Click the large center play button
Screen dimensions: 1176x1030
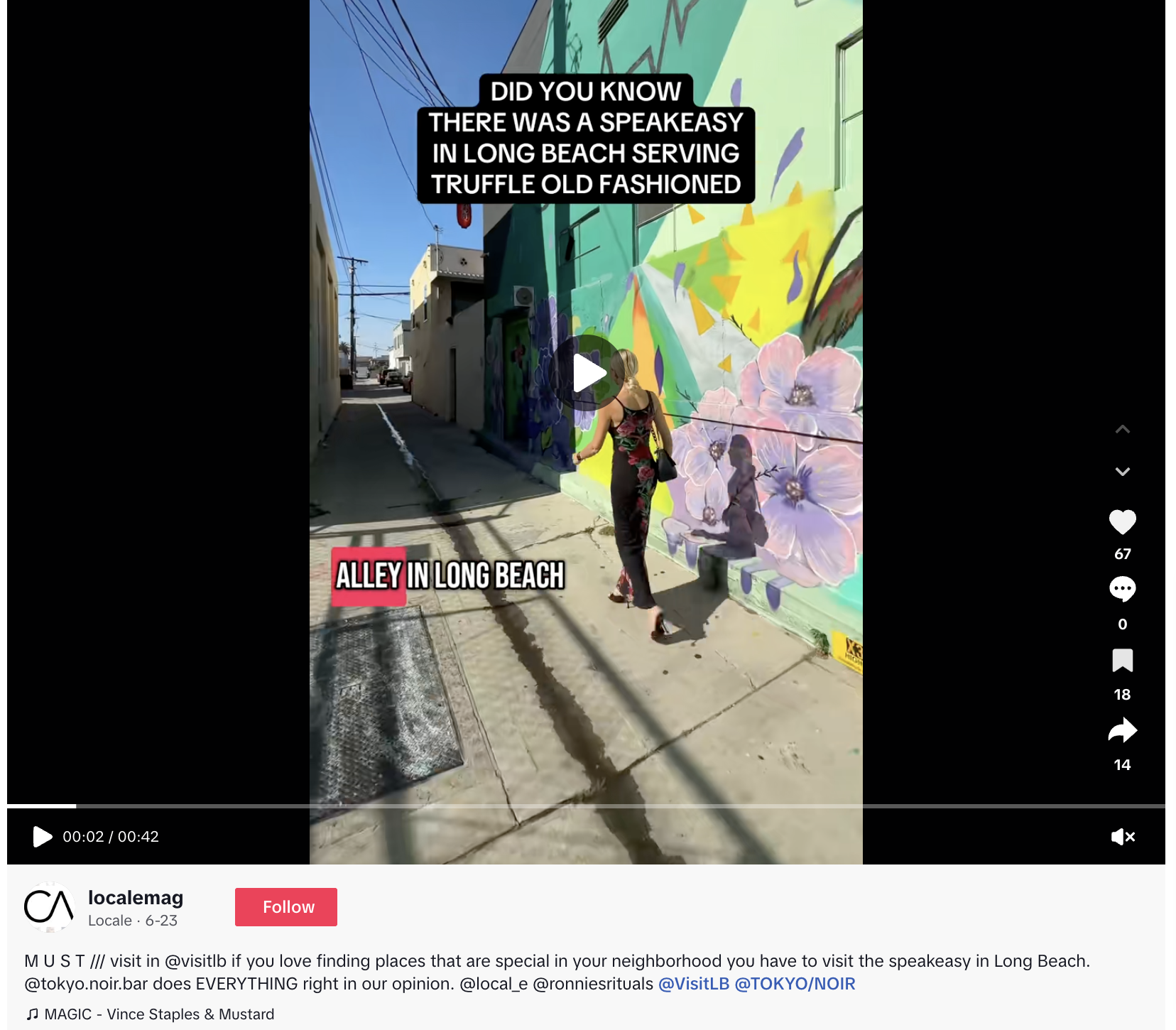click(589, 372)
